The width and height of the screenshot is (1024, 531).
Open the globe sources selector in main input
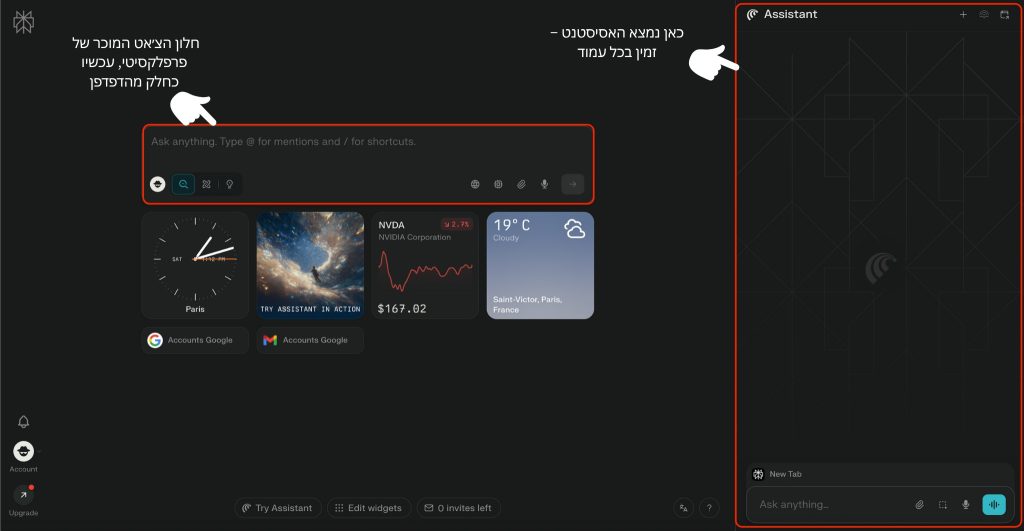click(x=475, y=184)
